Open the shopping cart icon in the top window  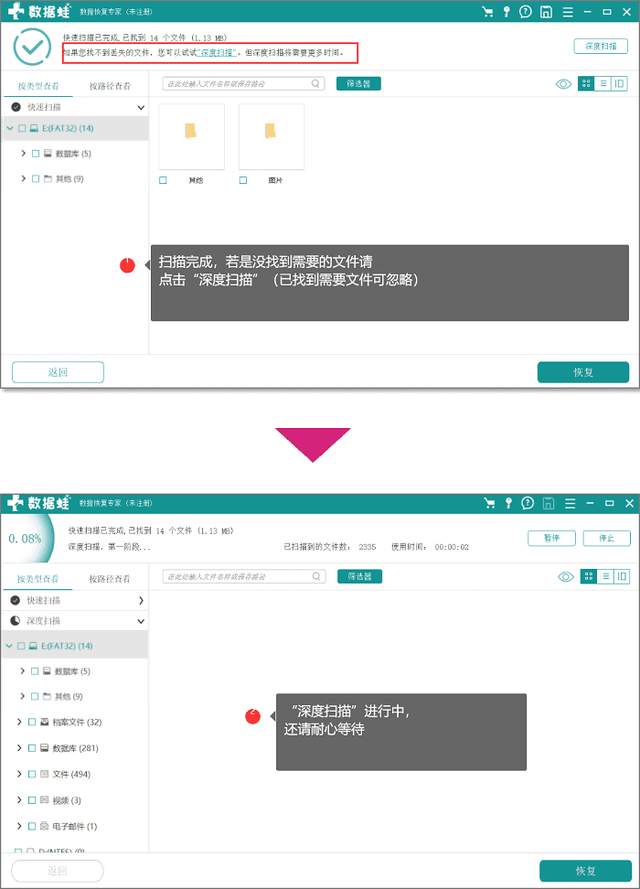tap(487, 11)
